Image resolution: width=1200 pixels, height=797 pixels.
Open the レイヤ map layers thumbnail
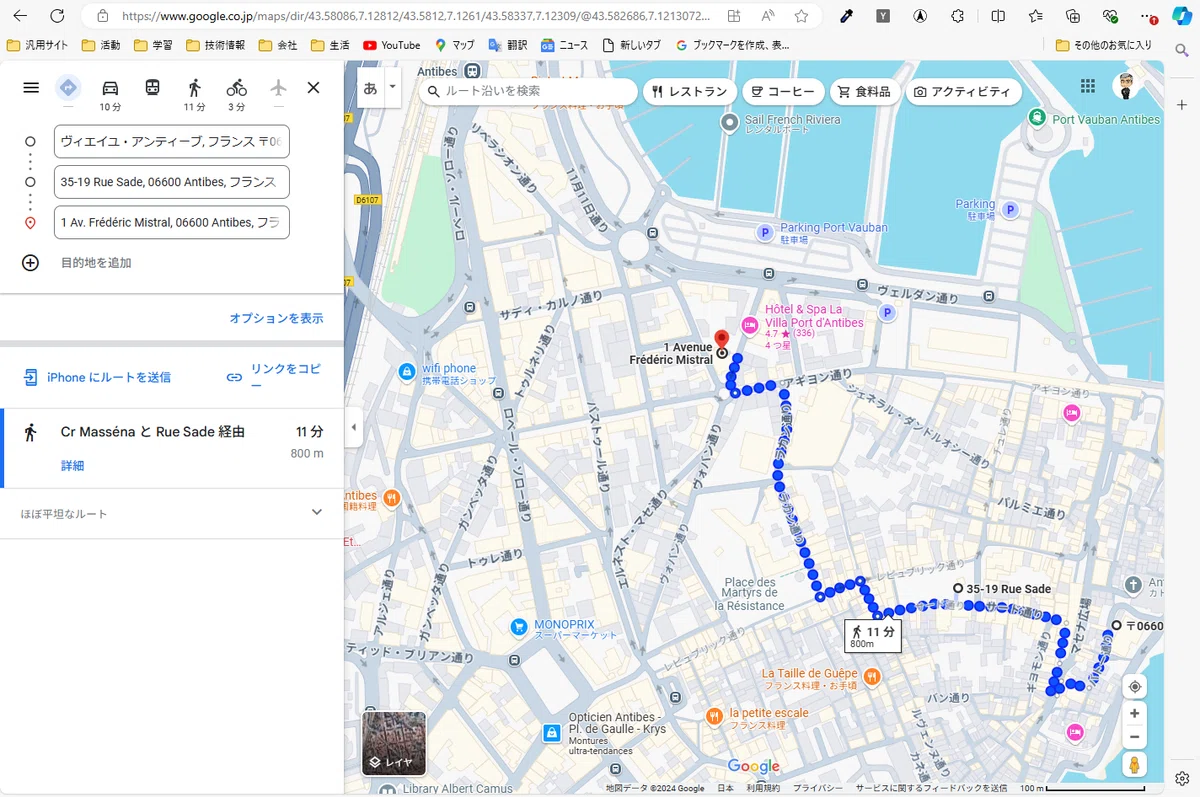394,743
